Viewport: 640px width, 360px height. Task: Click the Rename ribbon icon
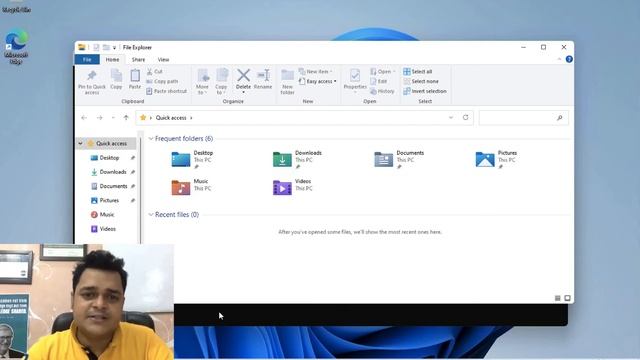263,79
